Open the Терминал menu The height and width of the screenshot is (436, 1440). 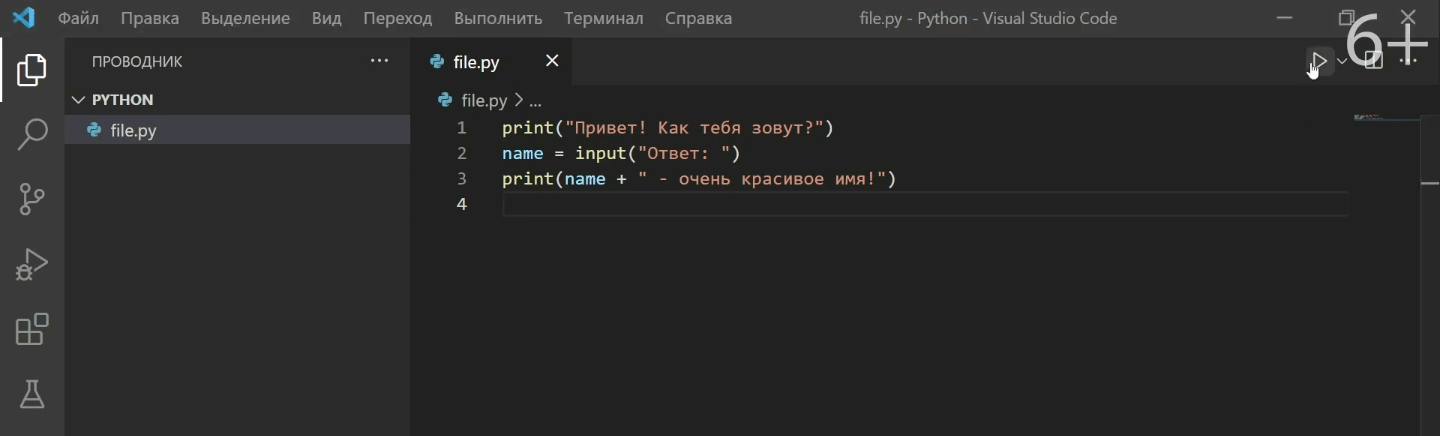point(604,18)
